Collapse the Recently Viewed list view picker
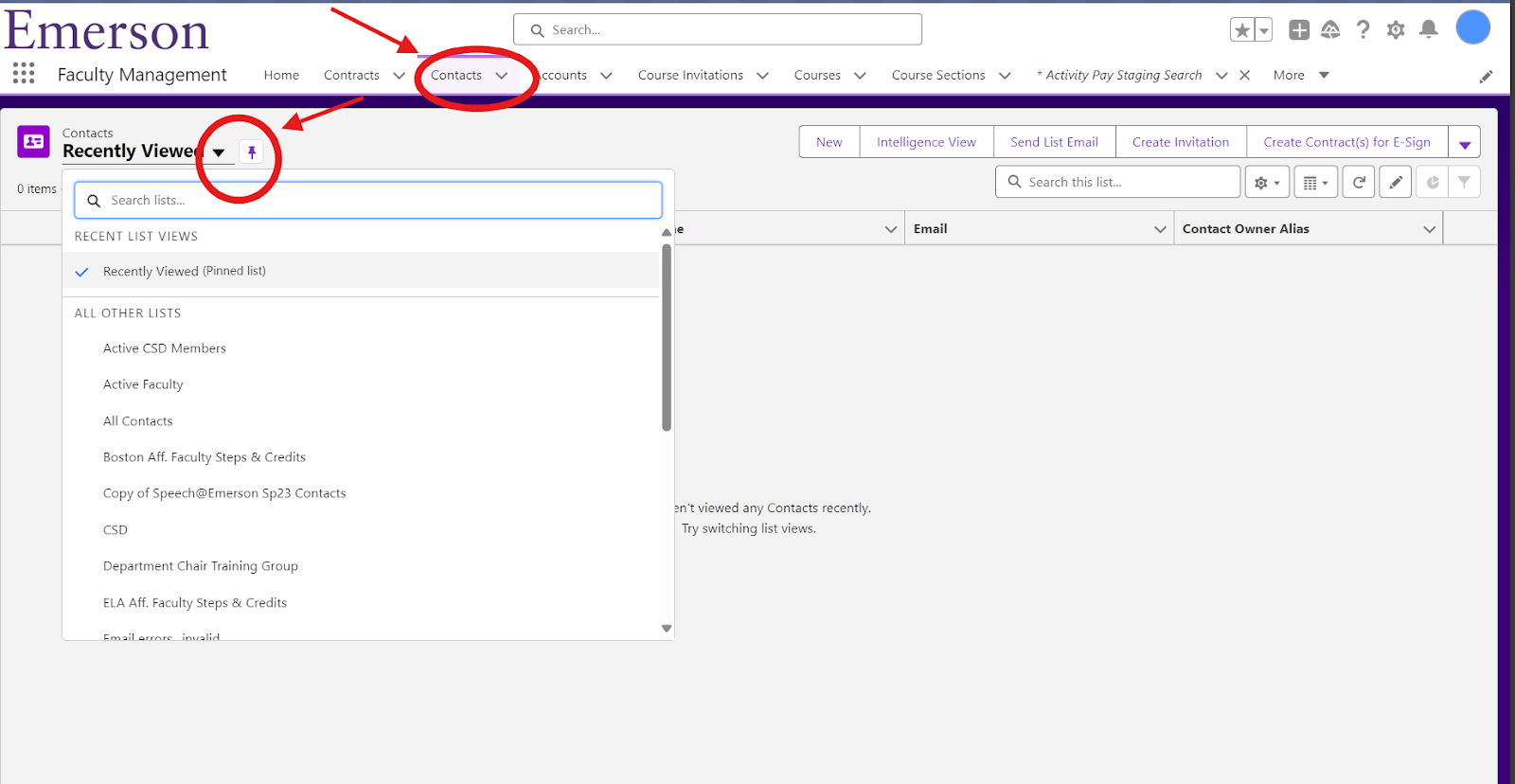The image size is (1515, 784). point(219,152)
